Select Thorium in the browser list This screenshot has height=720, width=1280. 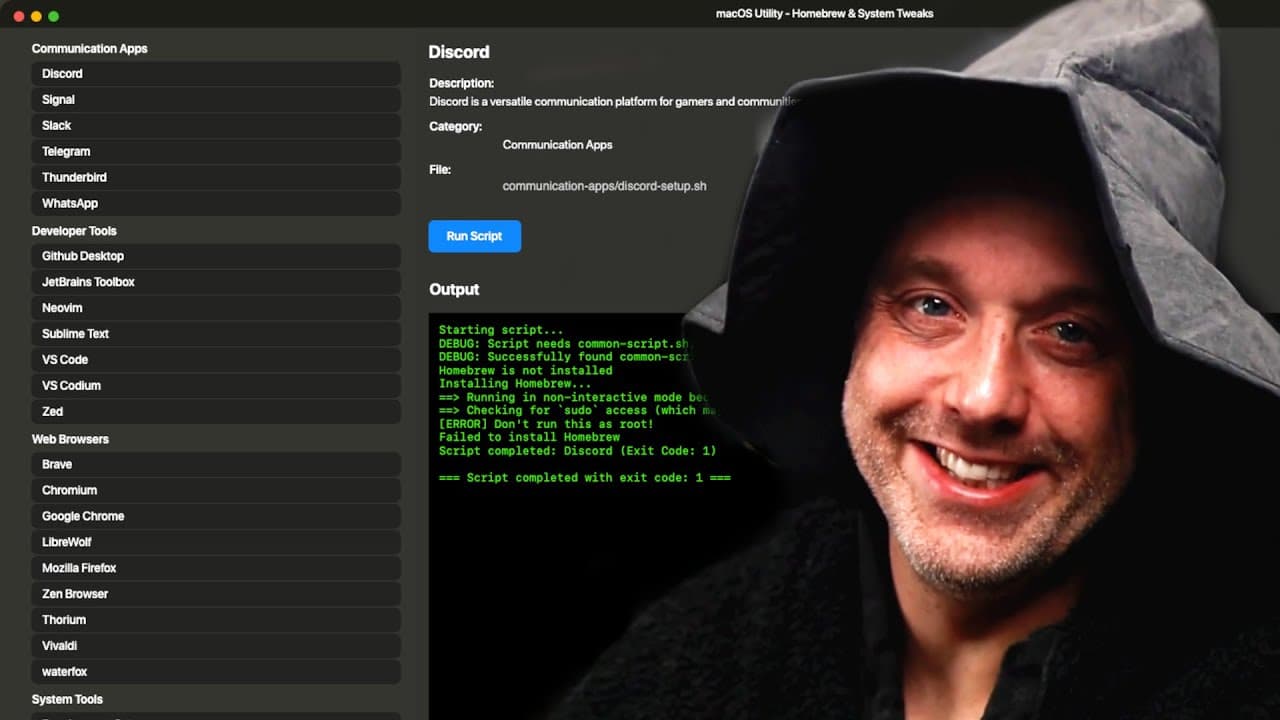click(216, 620)
